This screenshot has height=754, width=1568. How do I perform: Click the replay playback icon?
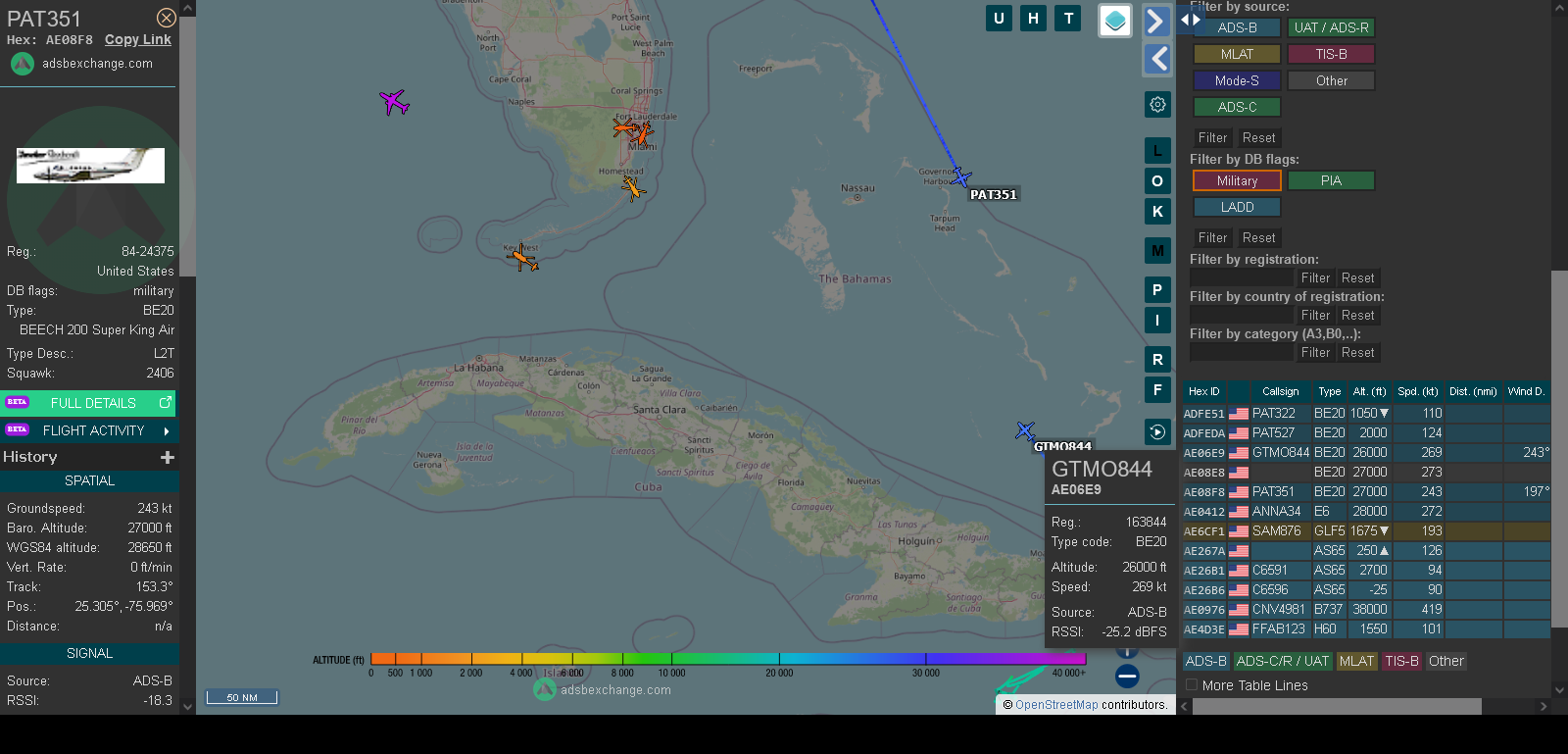coord(1157,432)
